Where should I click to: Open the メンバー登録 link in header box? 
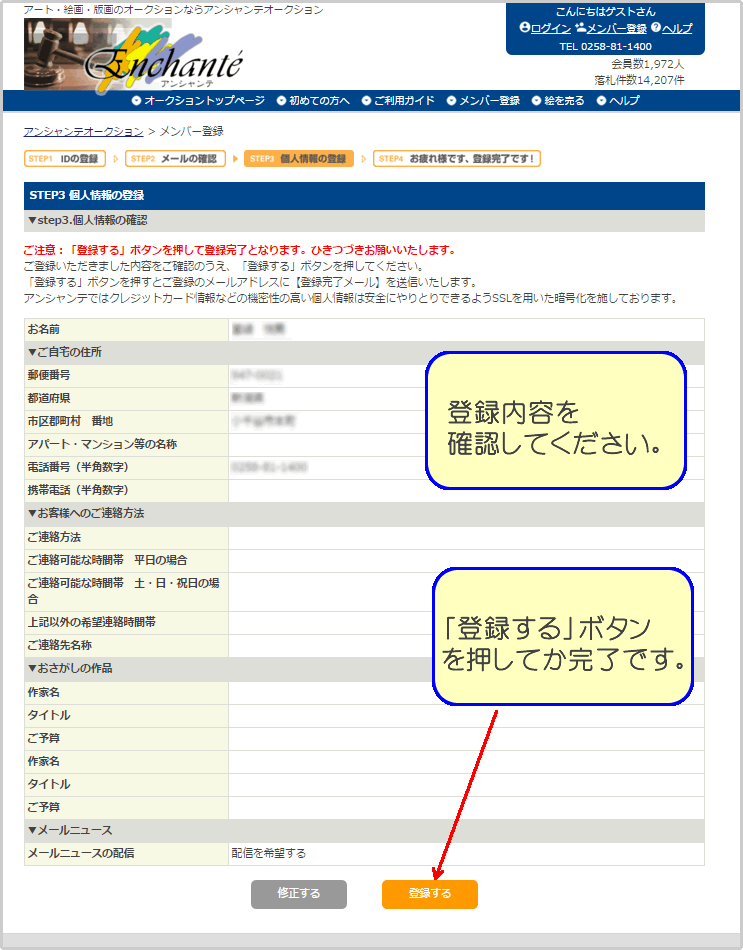(616, 28)
